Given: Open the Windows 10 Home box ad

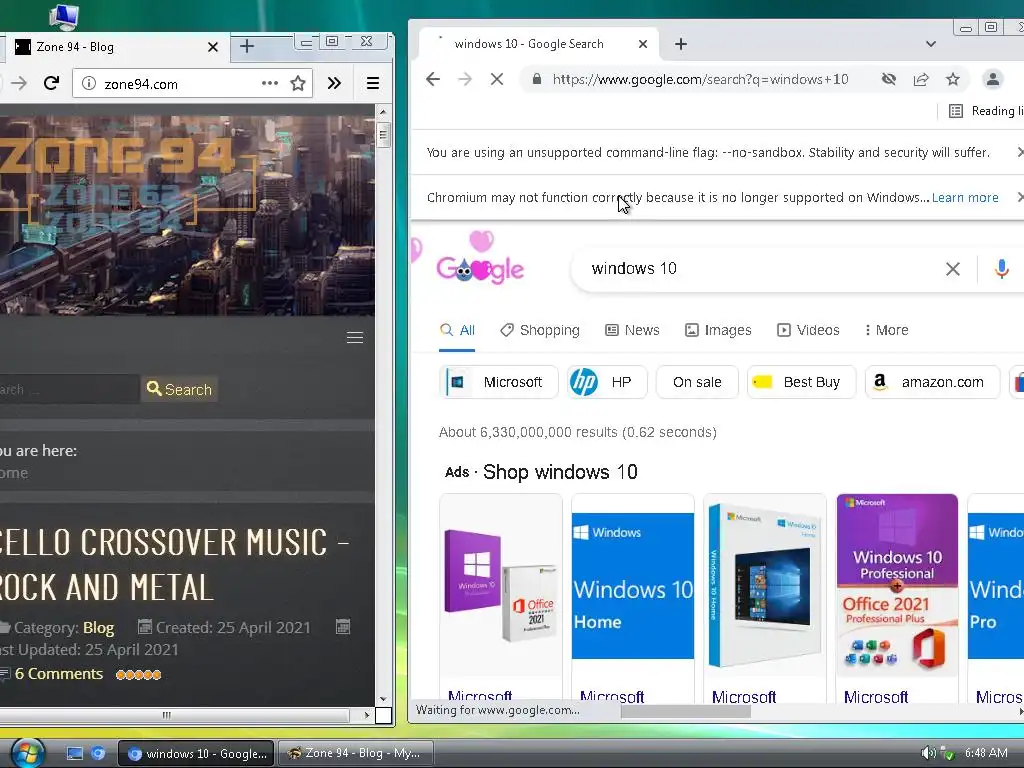Looking at the screenshot, I should (765, 586).
